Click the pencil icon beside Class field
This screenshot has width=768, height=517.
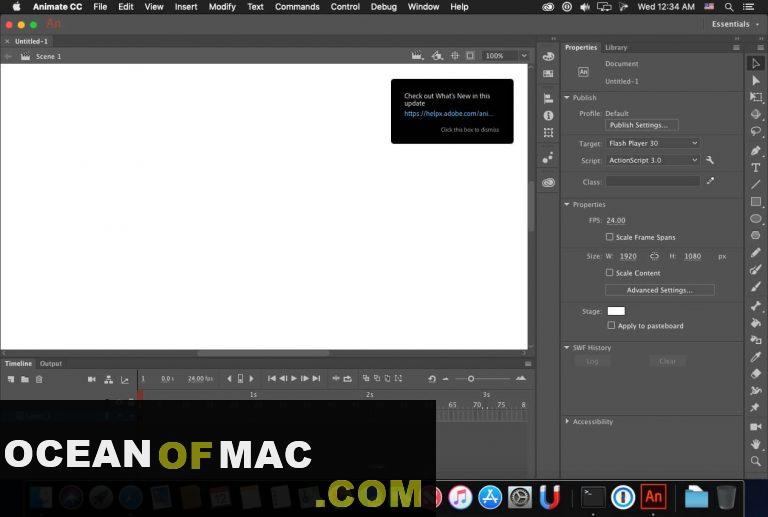tap(710, 181)
